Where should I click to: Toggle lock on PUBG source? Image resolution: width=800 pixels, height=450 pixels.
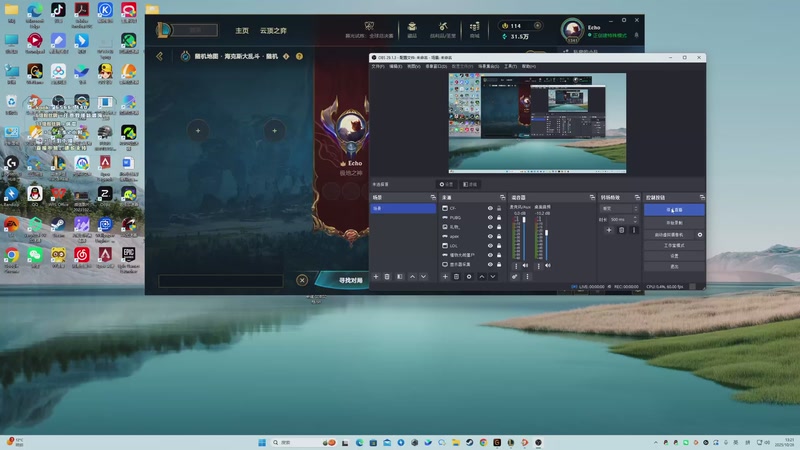point(499,218)
